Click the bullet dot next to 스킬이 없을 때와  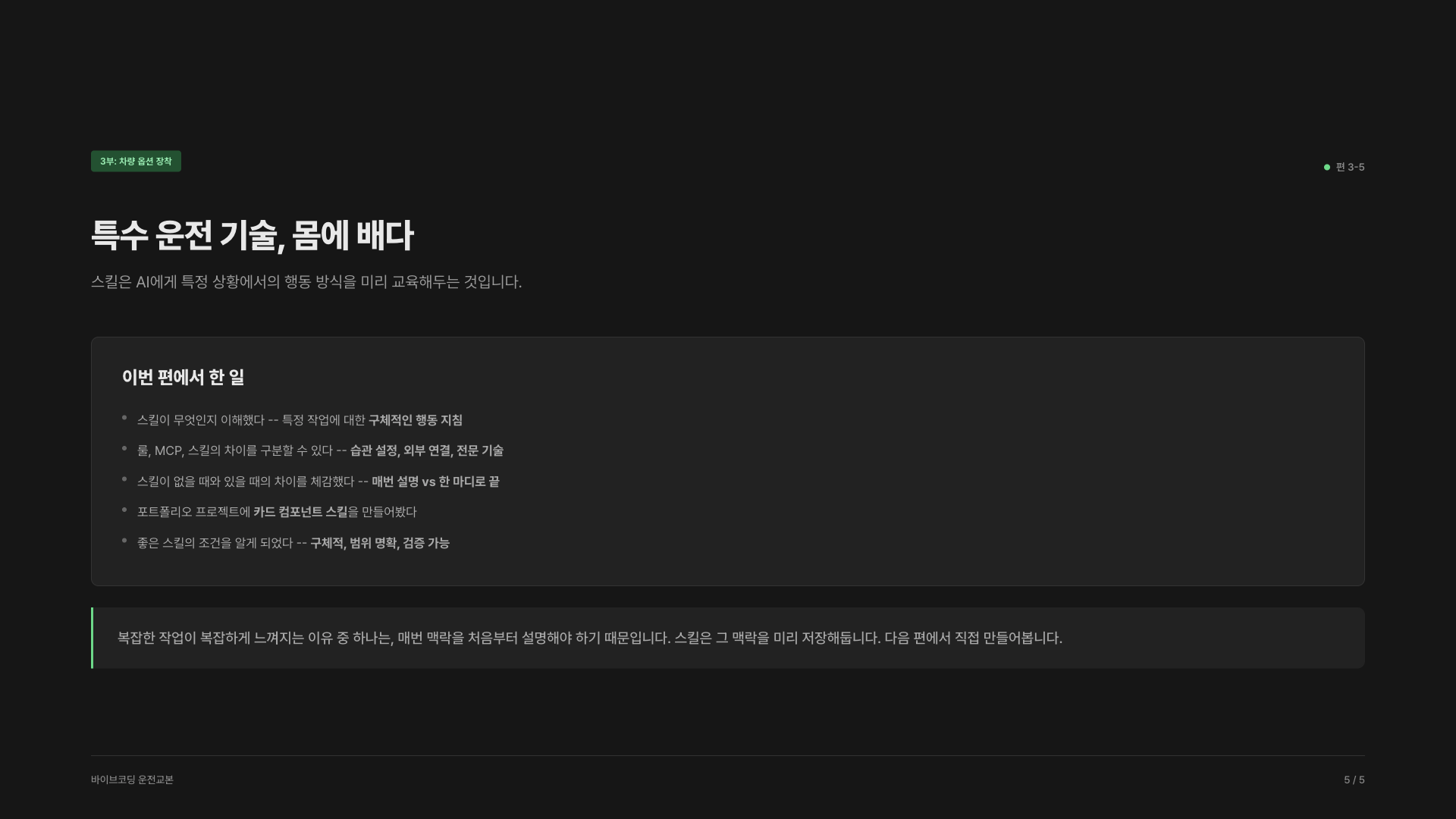pos(124,479)
